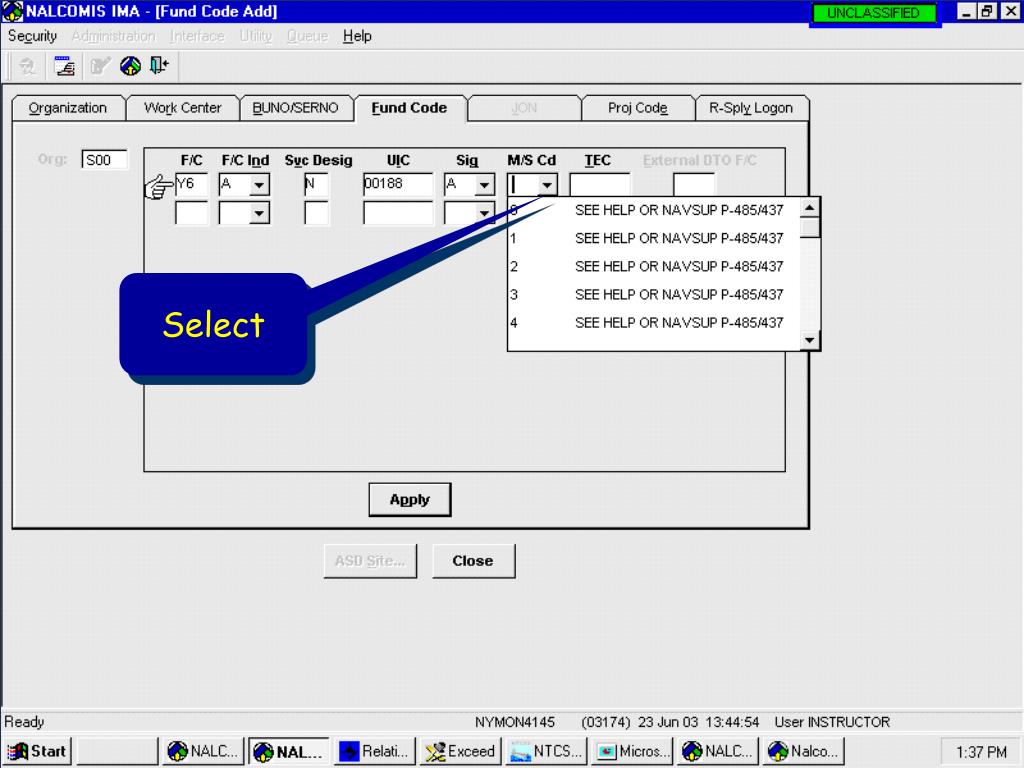Click the TEC input field in first row
1024x768 pixels.
pos(600,184)
